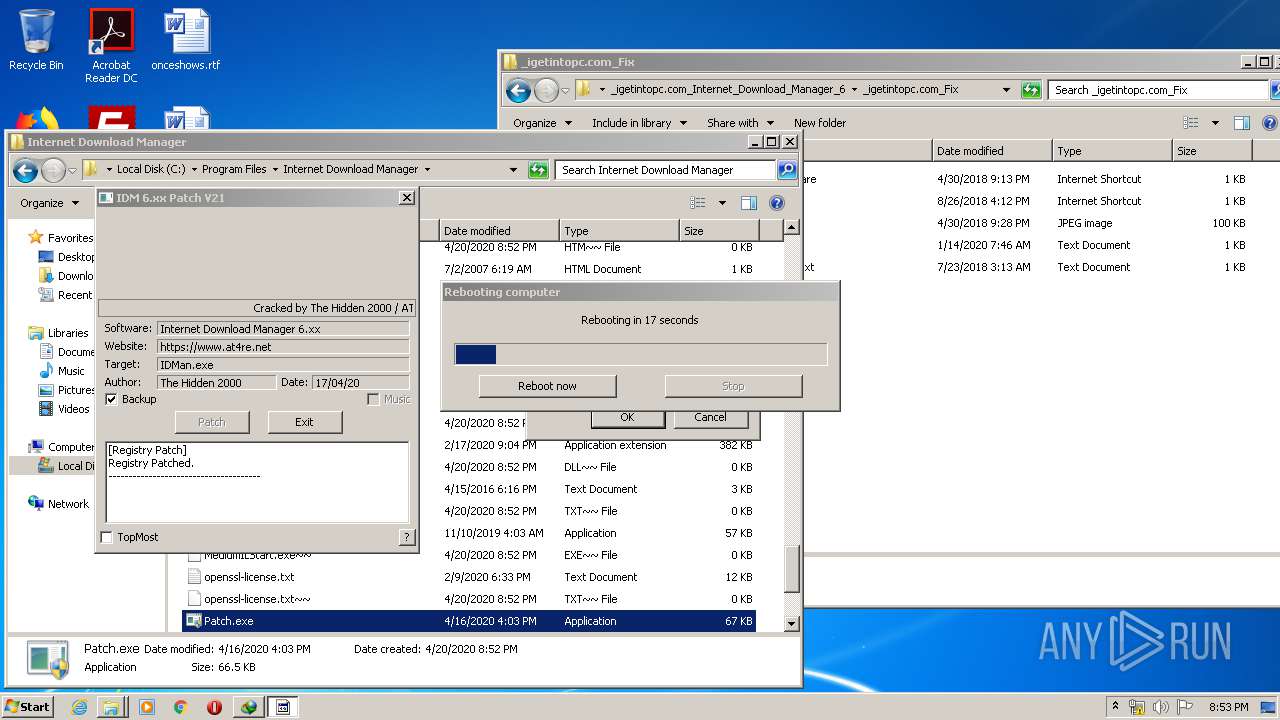The height and width of the screenshot is (720, 1280).
Task: Select Libraries in navigation pane
Action: [x=68, y=333]
